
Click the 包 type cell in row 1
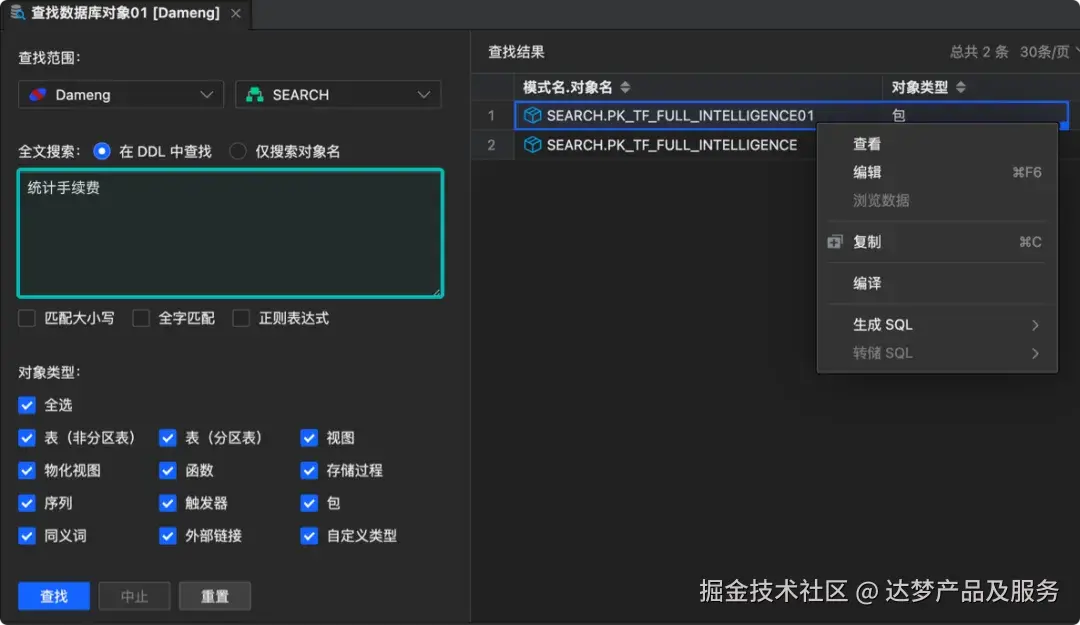(898, 115)
